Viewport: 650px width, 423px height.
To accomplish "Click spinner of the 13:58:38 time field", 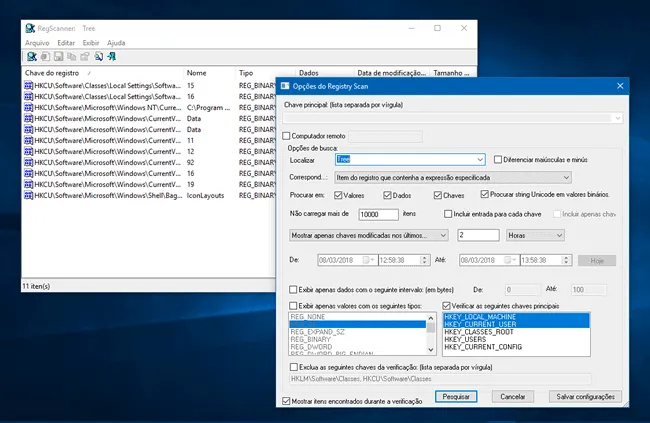I will [566, 260].
